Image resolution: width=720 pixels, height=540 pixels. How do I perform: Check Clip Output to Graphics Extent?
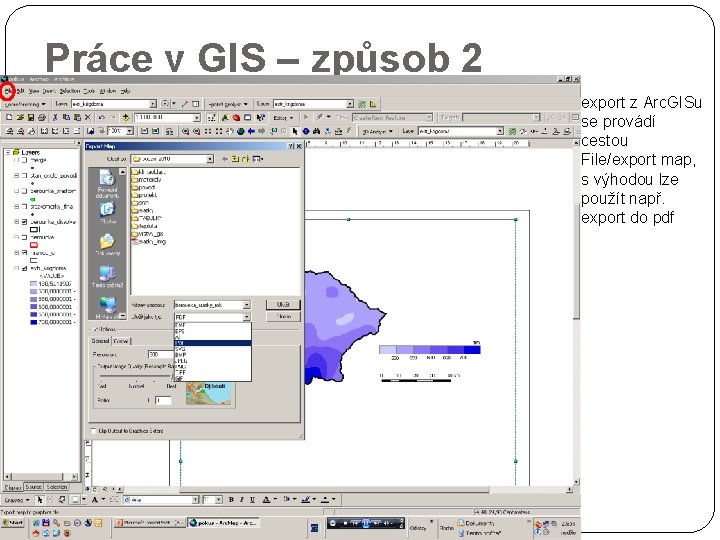click(94, 431)
